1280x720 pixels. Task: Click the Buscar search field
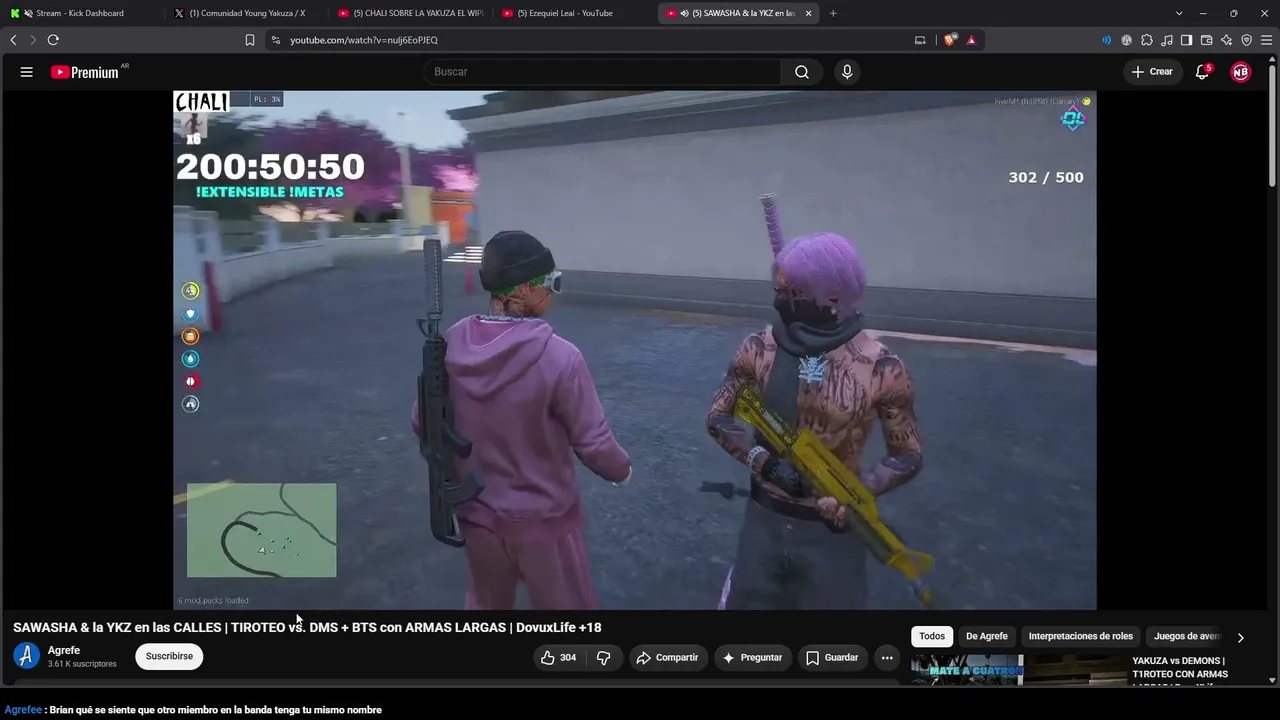(x=602, y=72)
